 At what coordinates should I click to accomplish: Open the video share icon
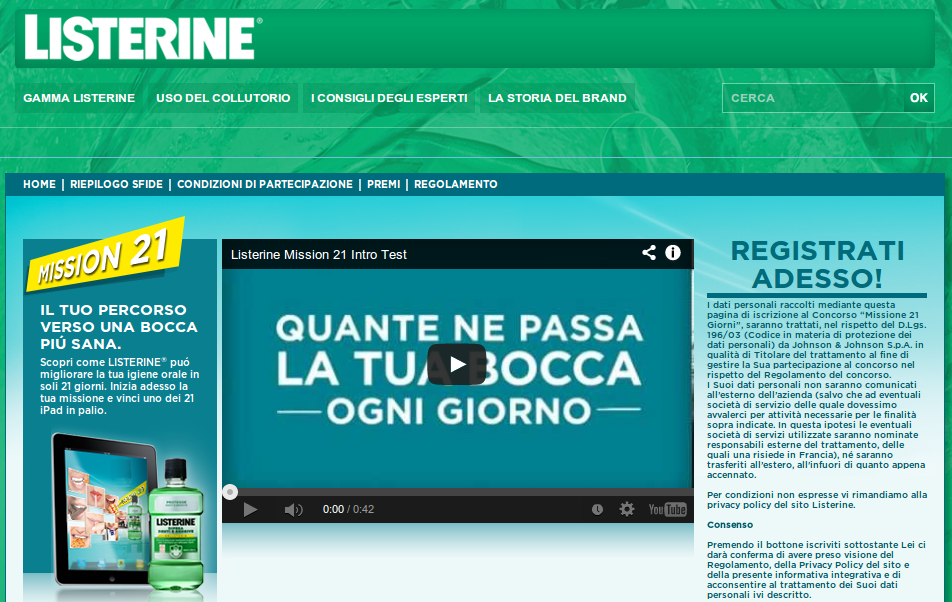(x=649, y=253)
